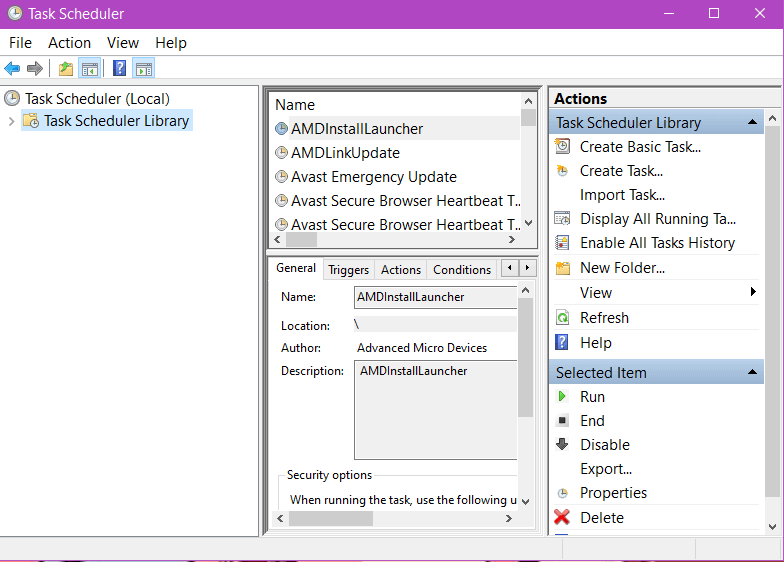Click Create Basic Task... link
784x562 pixels.
coord(640,146)
